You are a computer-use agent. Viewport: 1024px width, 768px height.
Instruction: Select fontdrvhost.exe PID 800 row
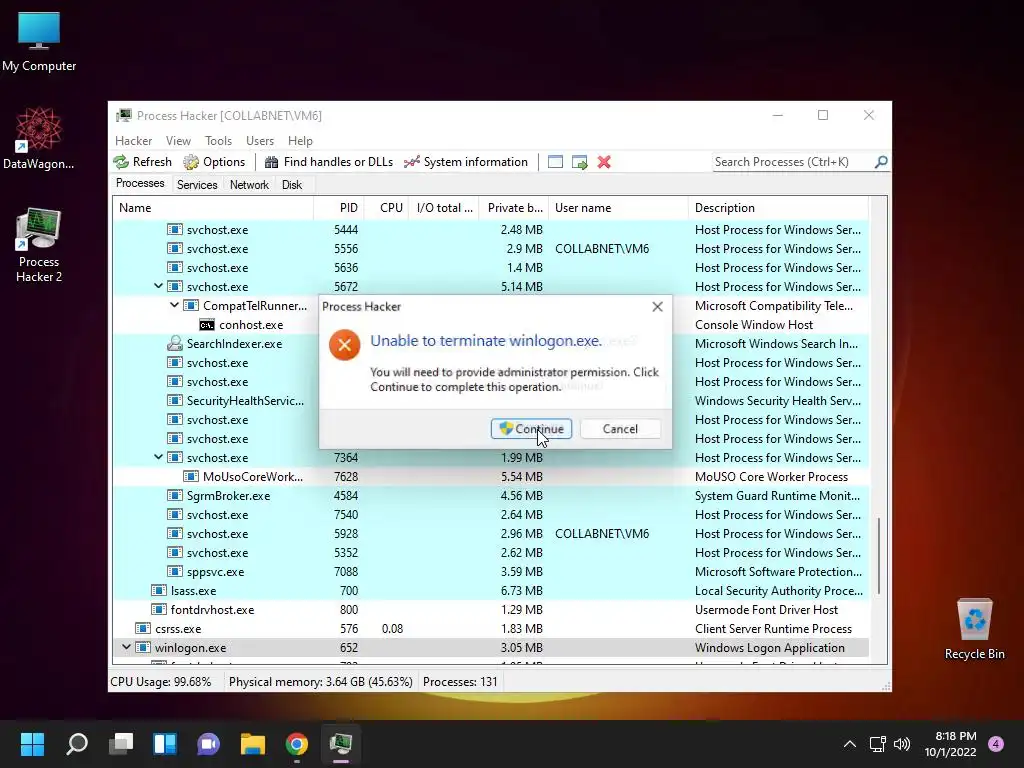pos(491,609)
